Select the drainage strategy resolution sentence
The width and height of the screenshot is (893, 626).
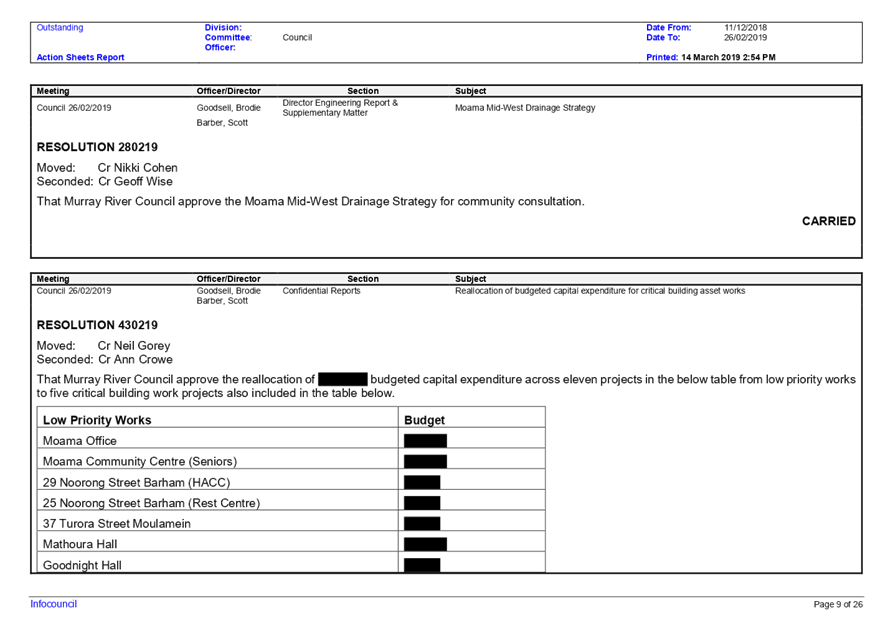(x=310, y=202)
